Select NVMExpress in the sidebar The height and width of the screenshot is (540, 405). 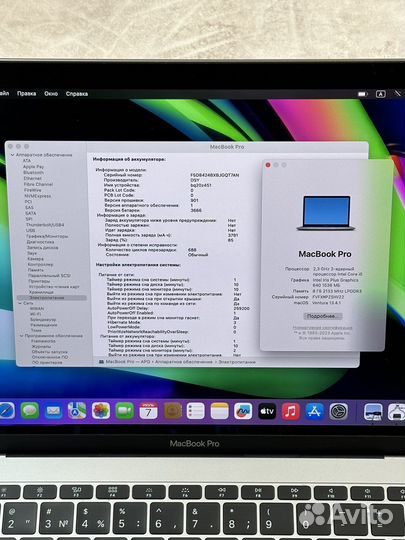(x=38, y=196)
